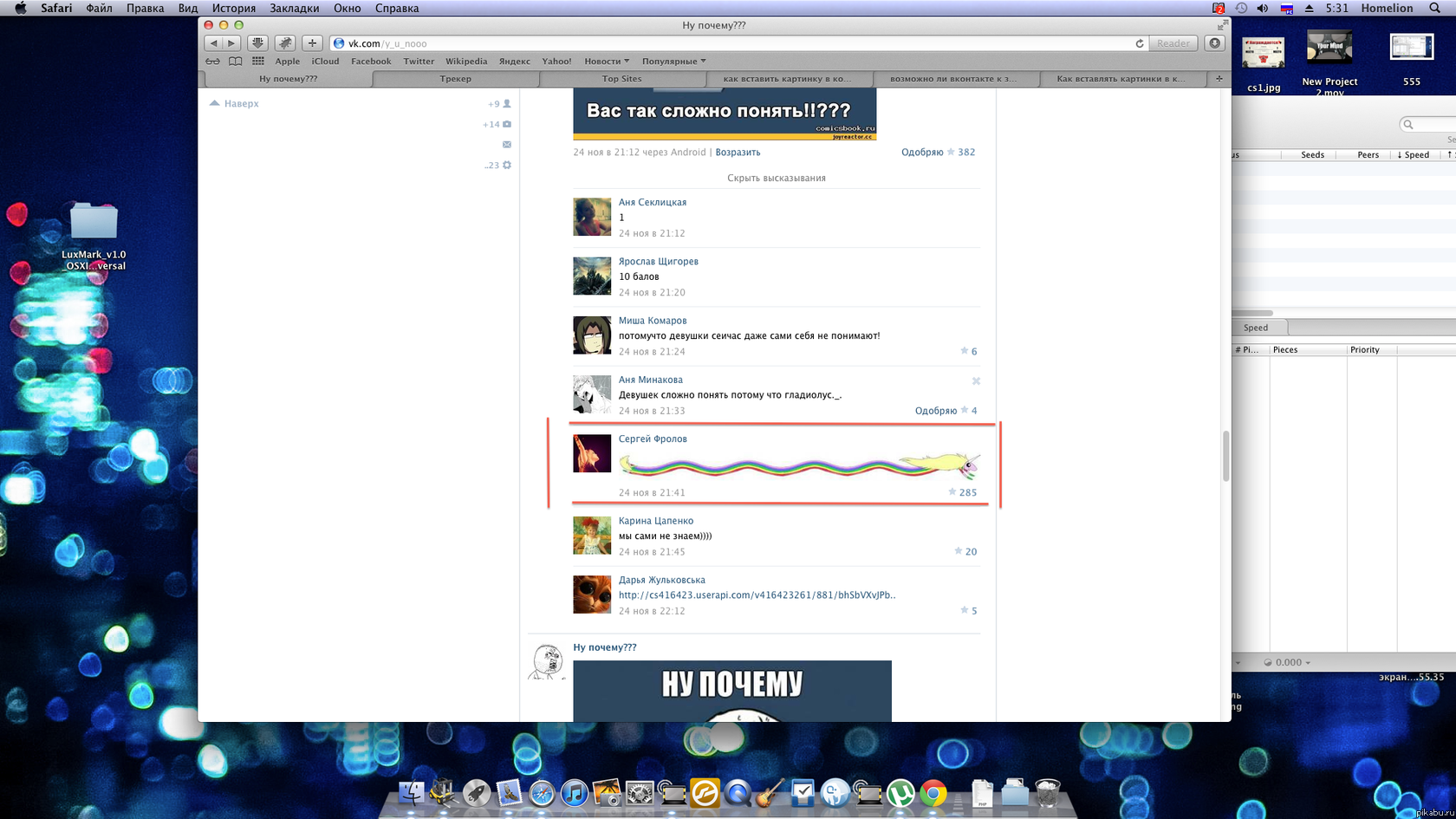Switch to the Трекер tab
Viewport: 1456px width, 819px height.
pyautogui.click(x=455, y=79)
